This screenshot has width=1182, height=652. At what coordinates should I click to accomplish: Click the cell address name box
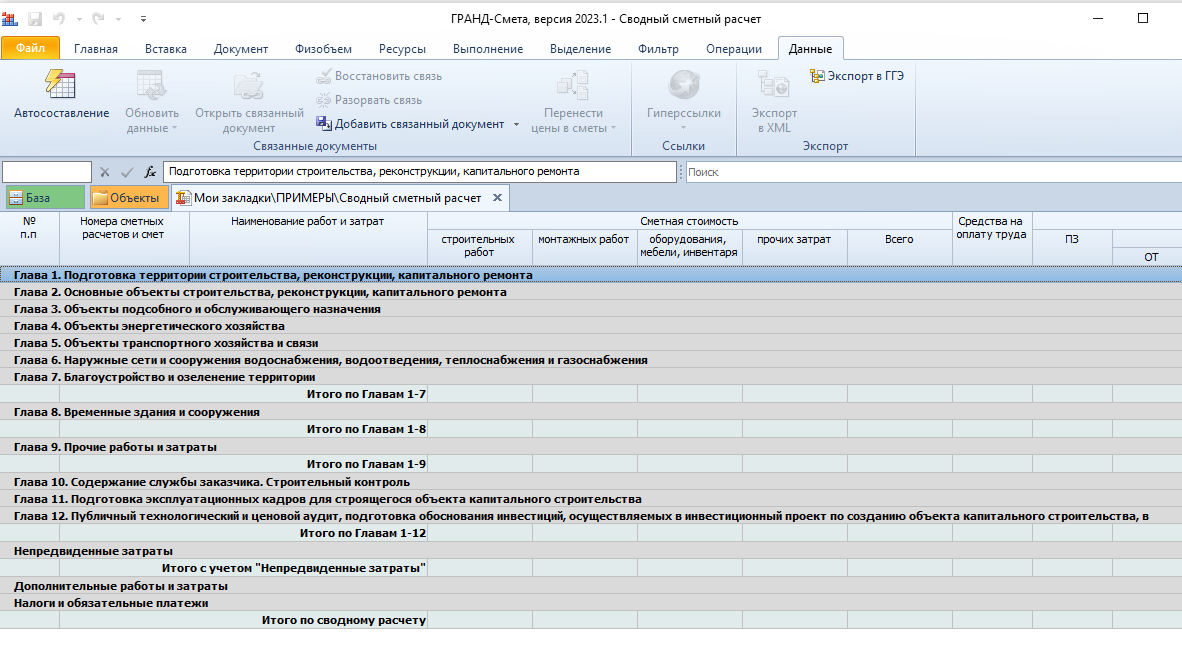[x=47, y=172]
